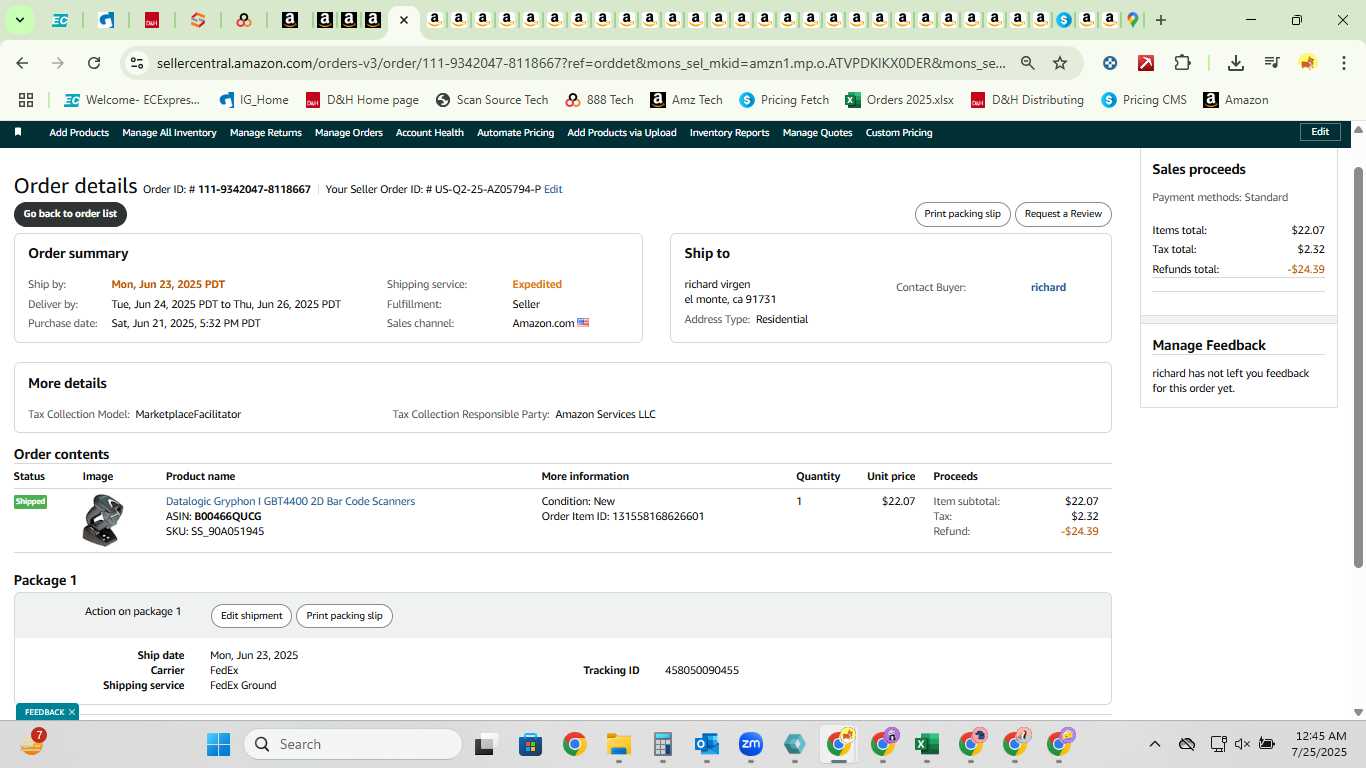Open a new browser tab

[1161, 20]
